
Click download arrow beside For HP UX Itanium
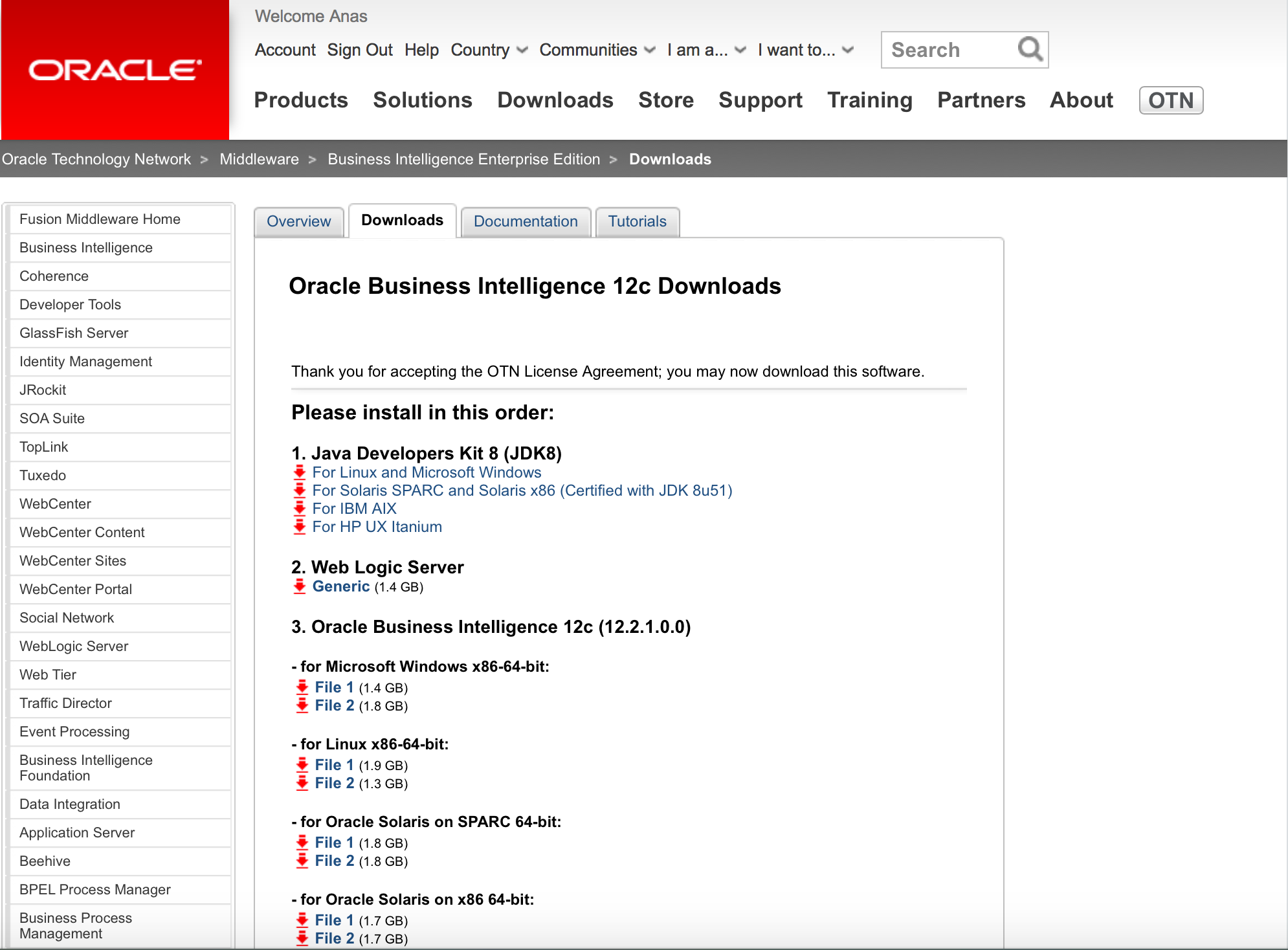point(299,527)
